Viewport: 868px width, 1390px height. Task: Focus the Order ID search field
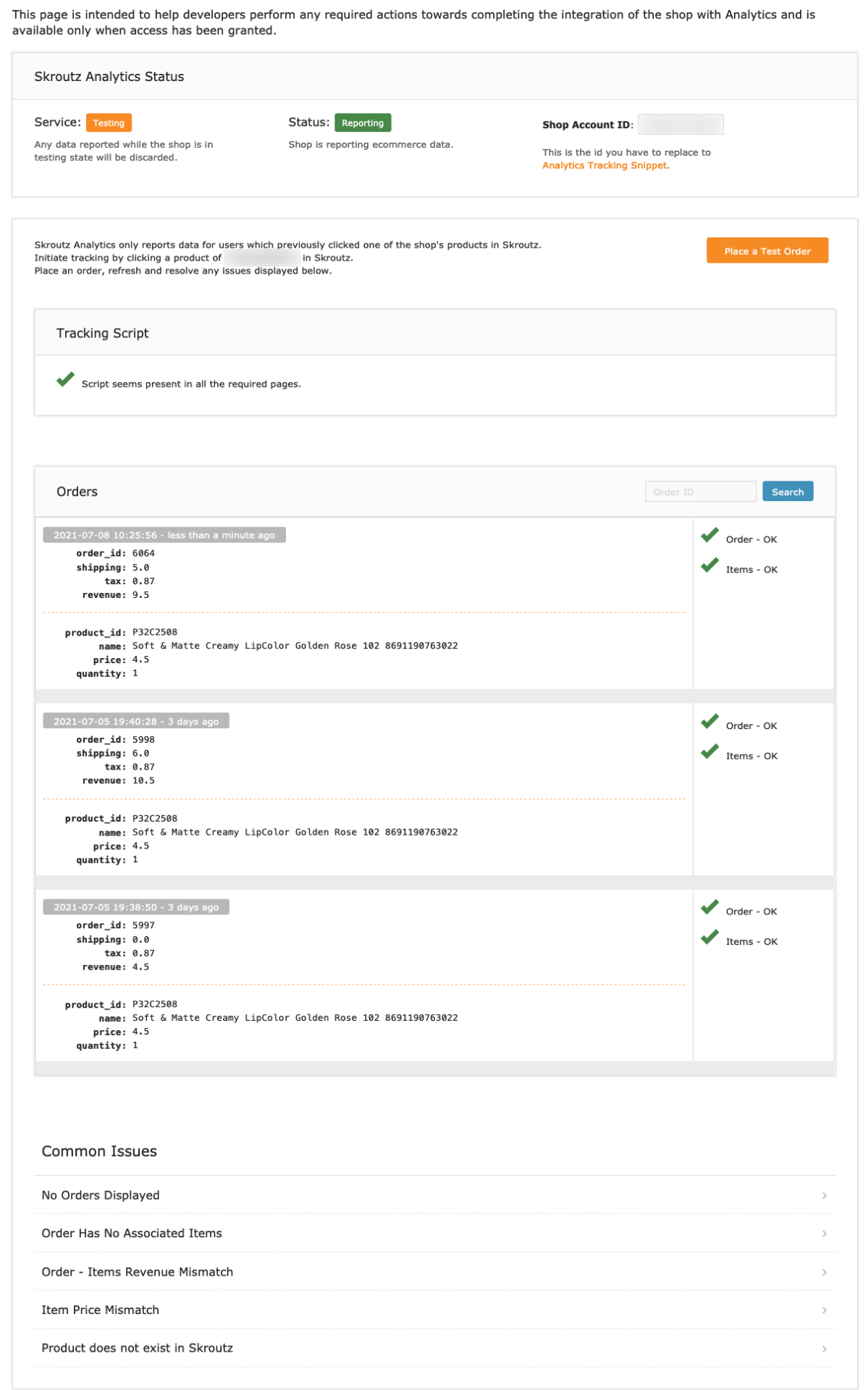700,492
